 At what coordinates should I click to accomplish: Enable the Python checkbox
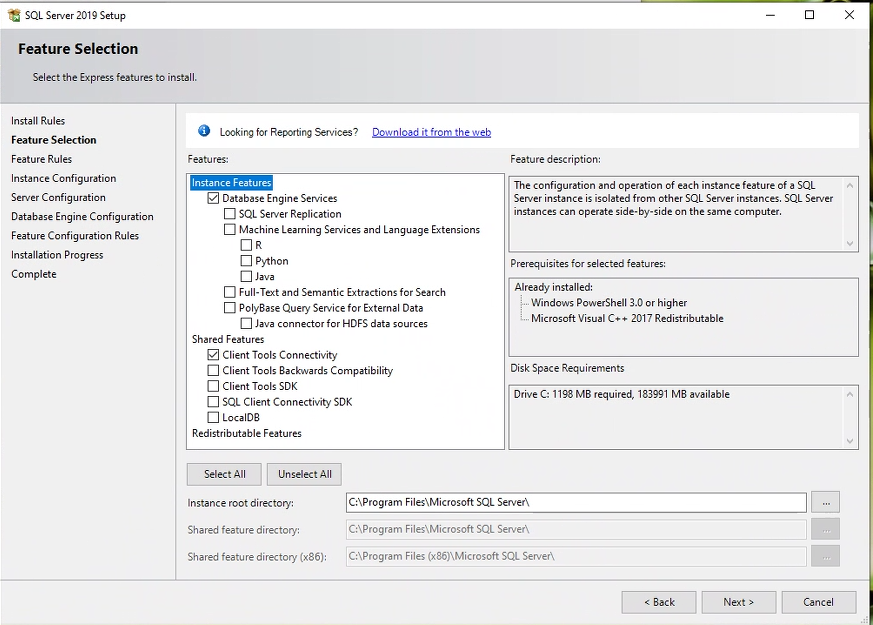pyautogui.click(x=246, y=260)
